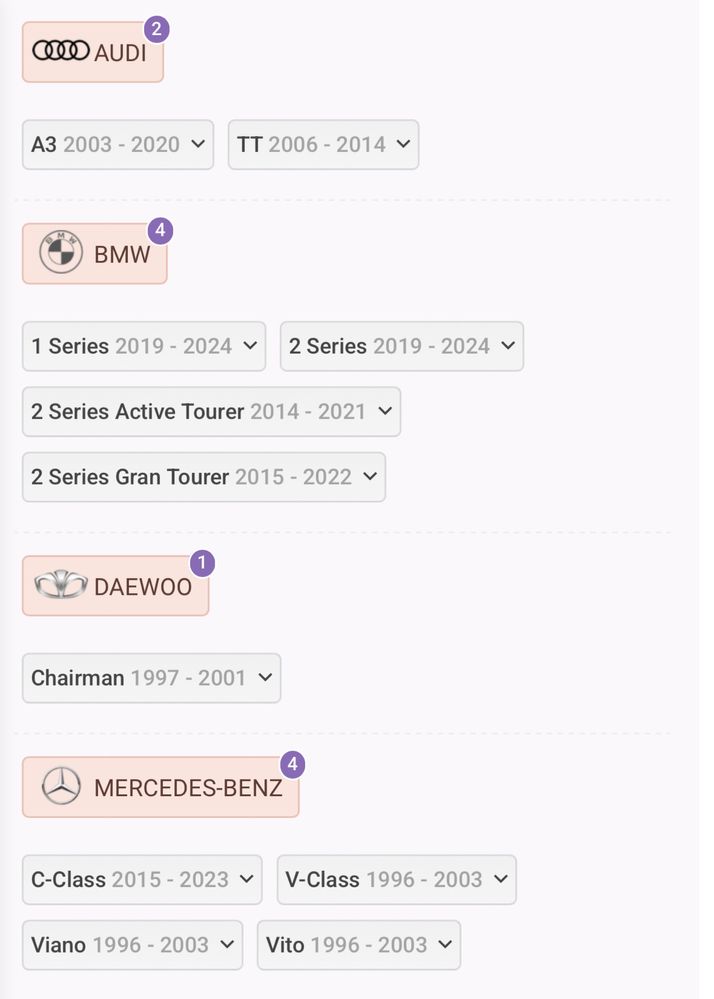Viewport: 714px width, 999px height.
Task: Click the purple badge showing 1 on Daewoo
Action: [203, 563]
